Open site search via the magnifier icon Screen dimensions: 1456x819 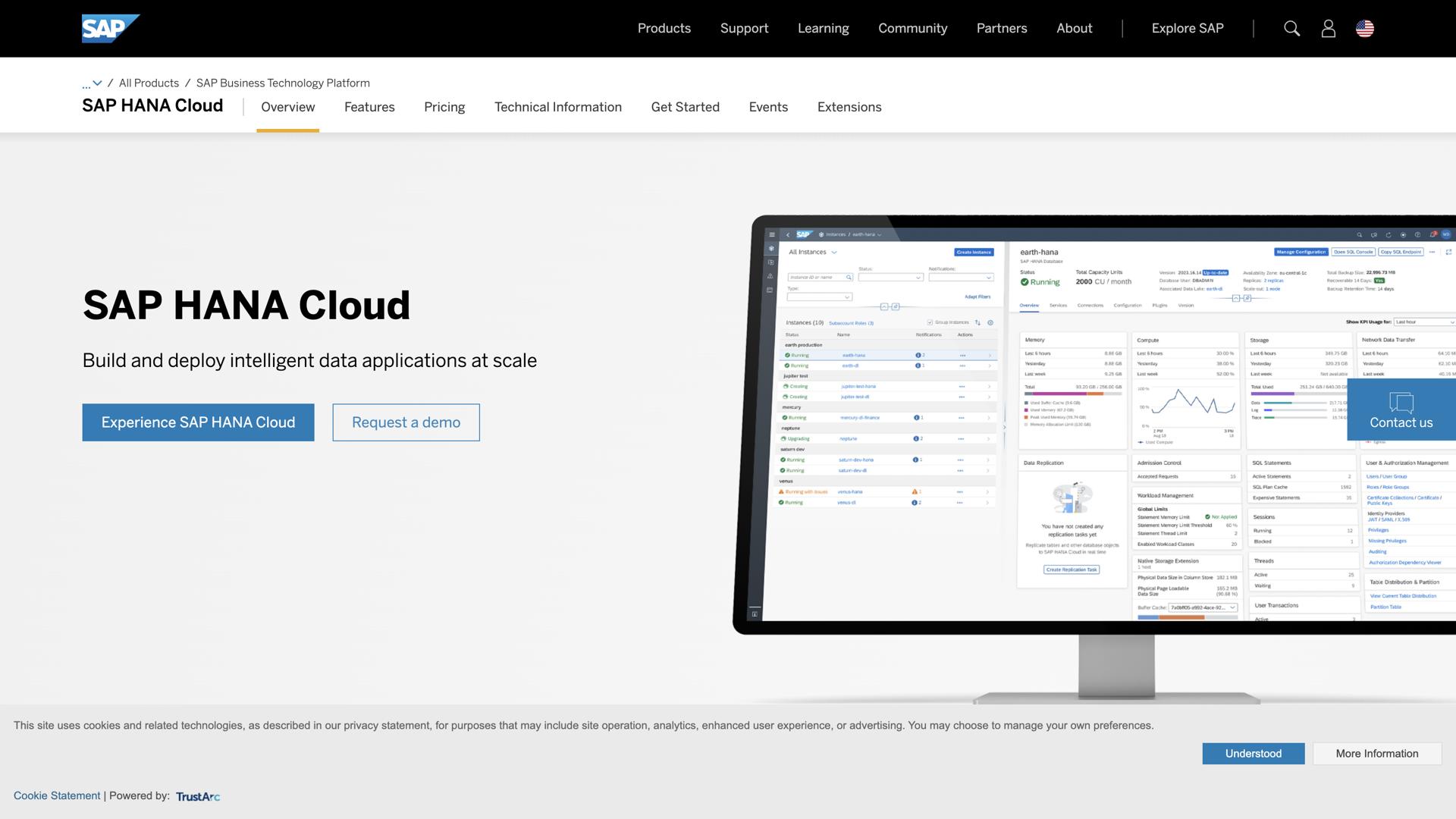point(1291,28)
